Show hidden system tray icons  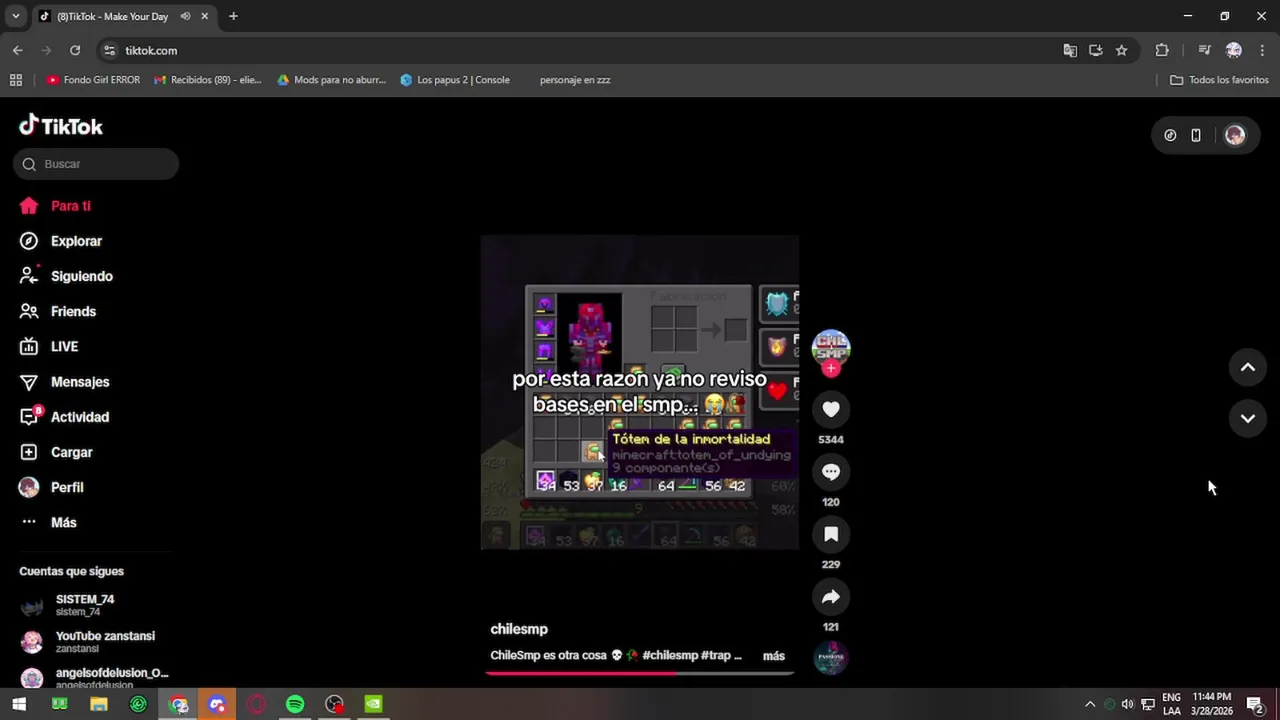click(x=1090, y=704)
